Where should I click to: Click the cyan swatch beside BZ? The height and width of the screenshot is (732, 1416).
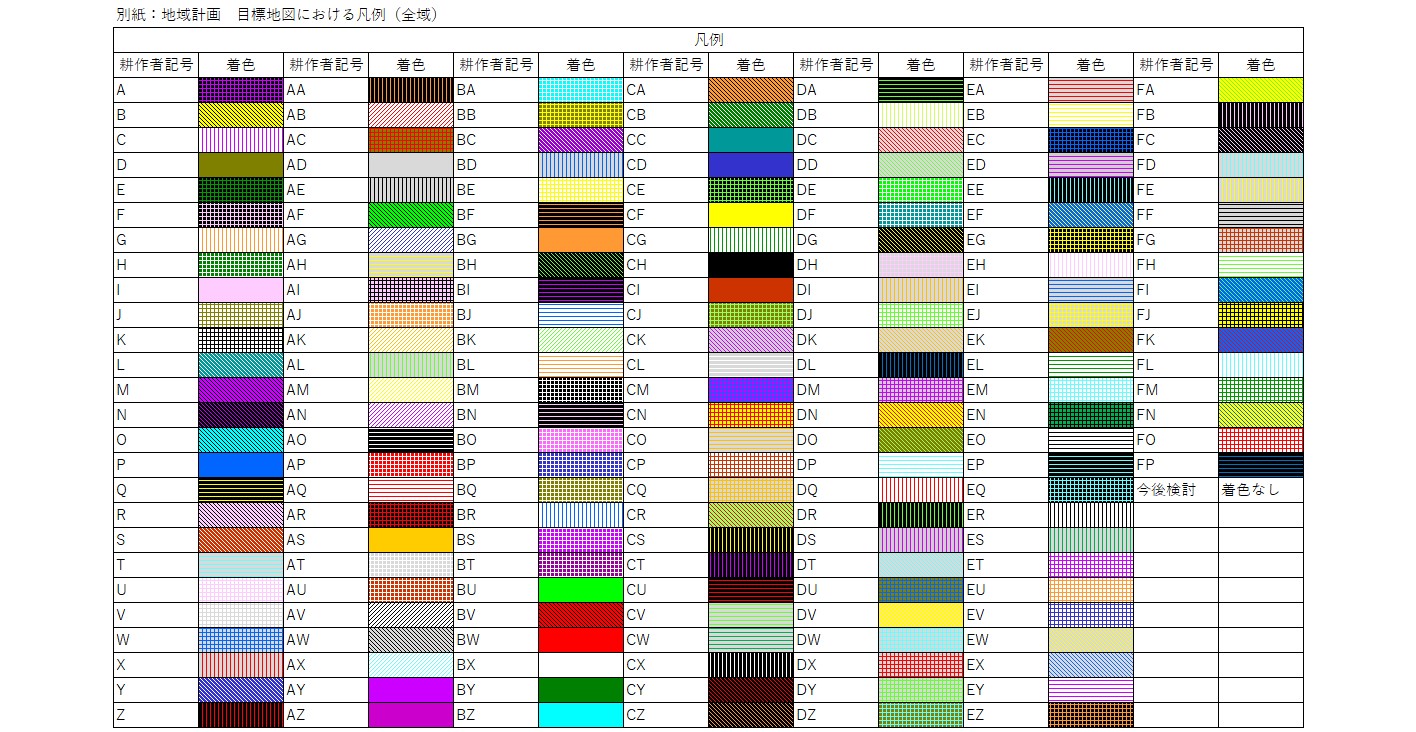point(581,715)
